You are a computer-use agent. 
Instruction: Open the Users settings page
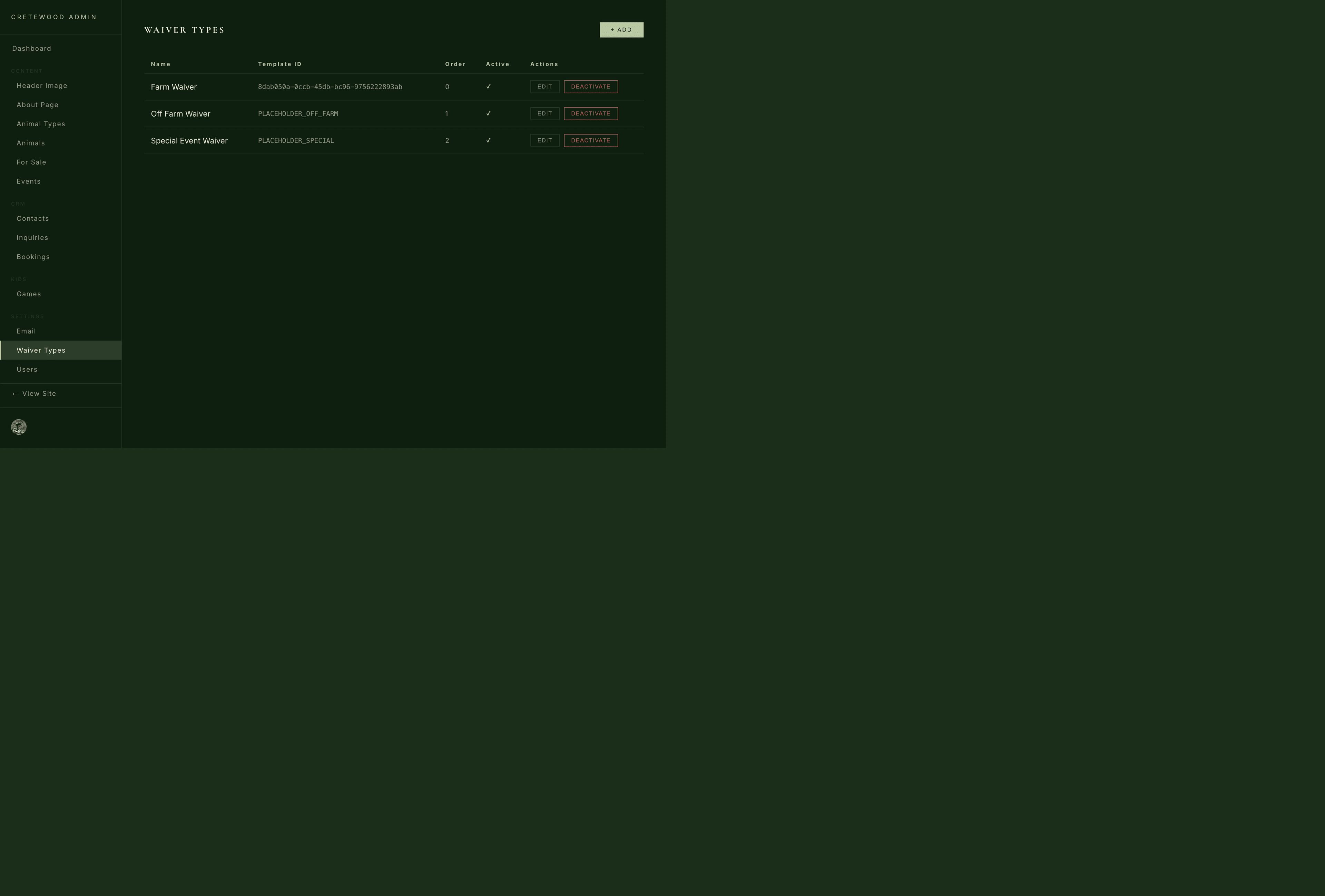[27, 370]
